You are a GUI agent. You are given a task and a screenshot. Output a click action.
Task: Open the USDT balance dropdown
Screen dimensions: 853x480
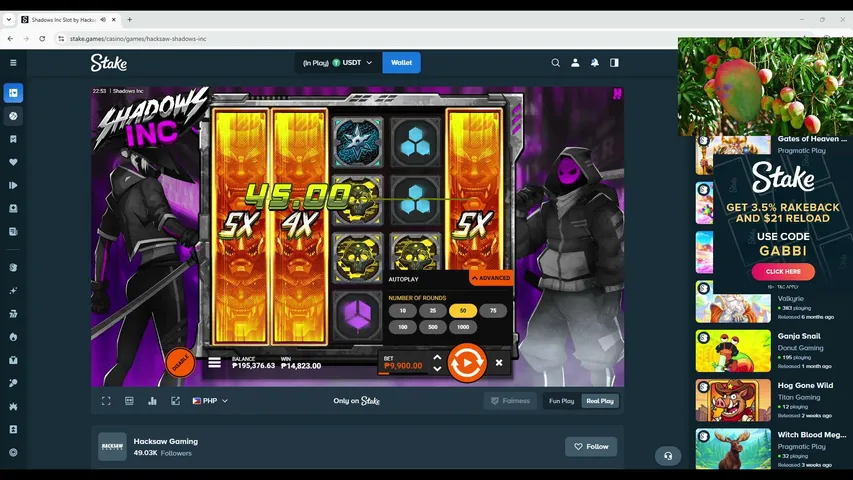point(338,63)
